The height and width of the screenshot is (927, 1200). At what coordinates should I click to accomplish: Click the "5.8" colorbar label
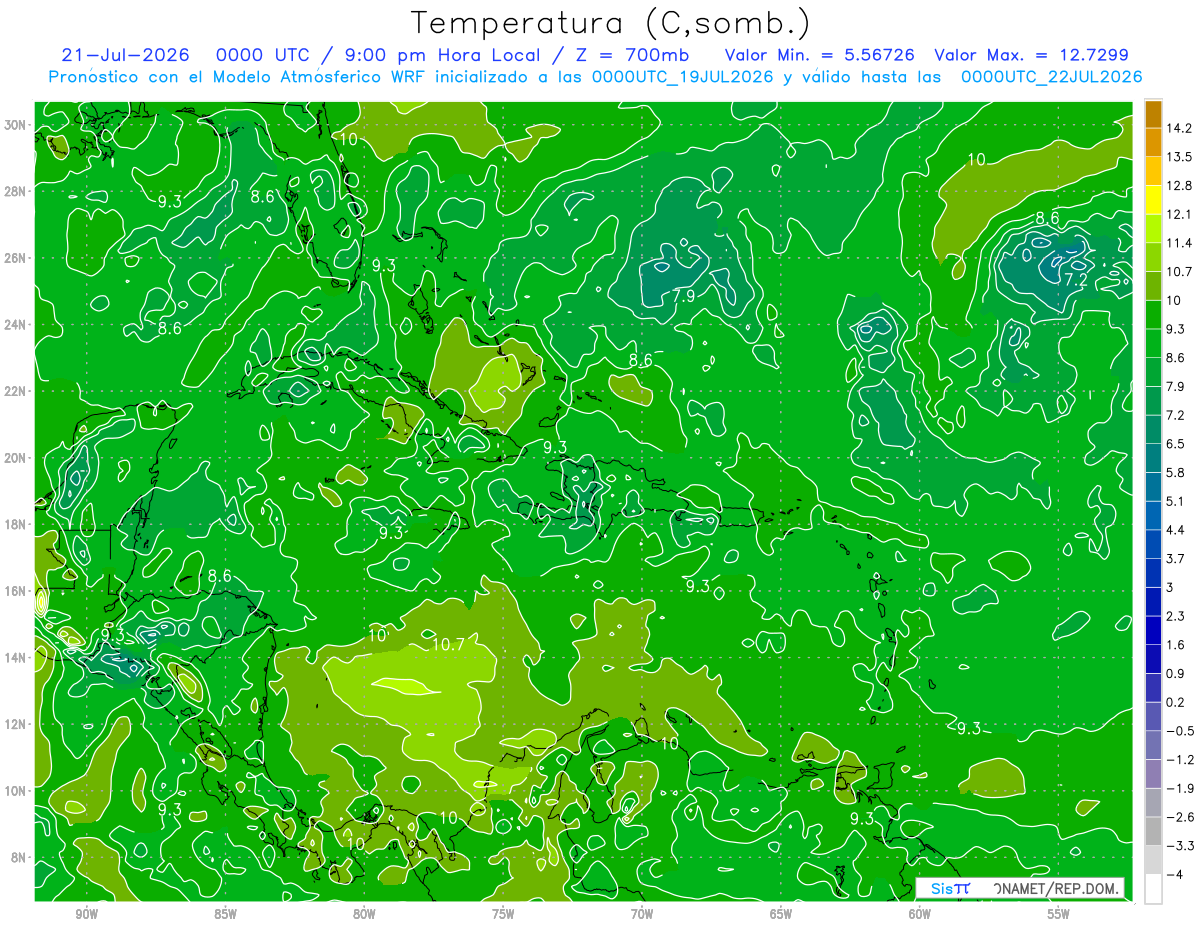pyautogui.click(x=1176, y=472)
